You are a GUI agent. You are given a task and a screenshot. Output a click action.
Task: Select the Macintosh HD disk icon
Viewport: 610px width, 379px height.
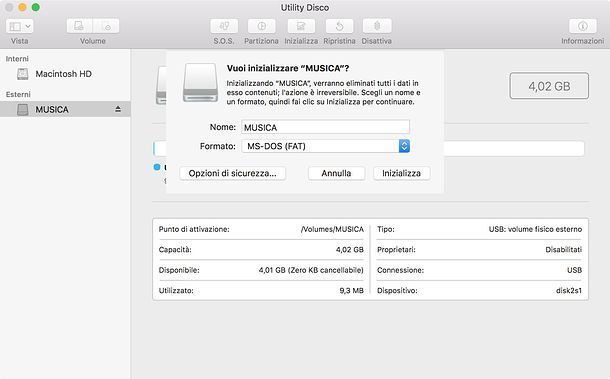click(x=23, y=74)
